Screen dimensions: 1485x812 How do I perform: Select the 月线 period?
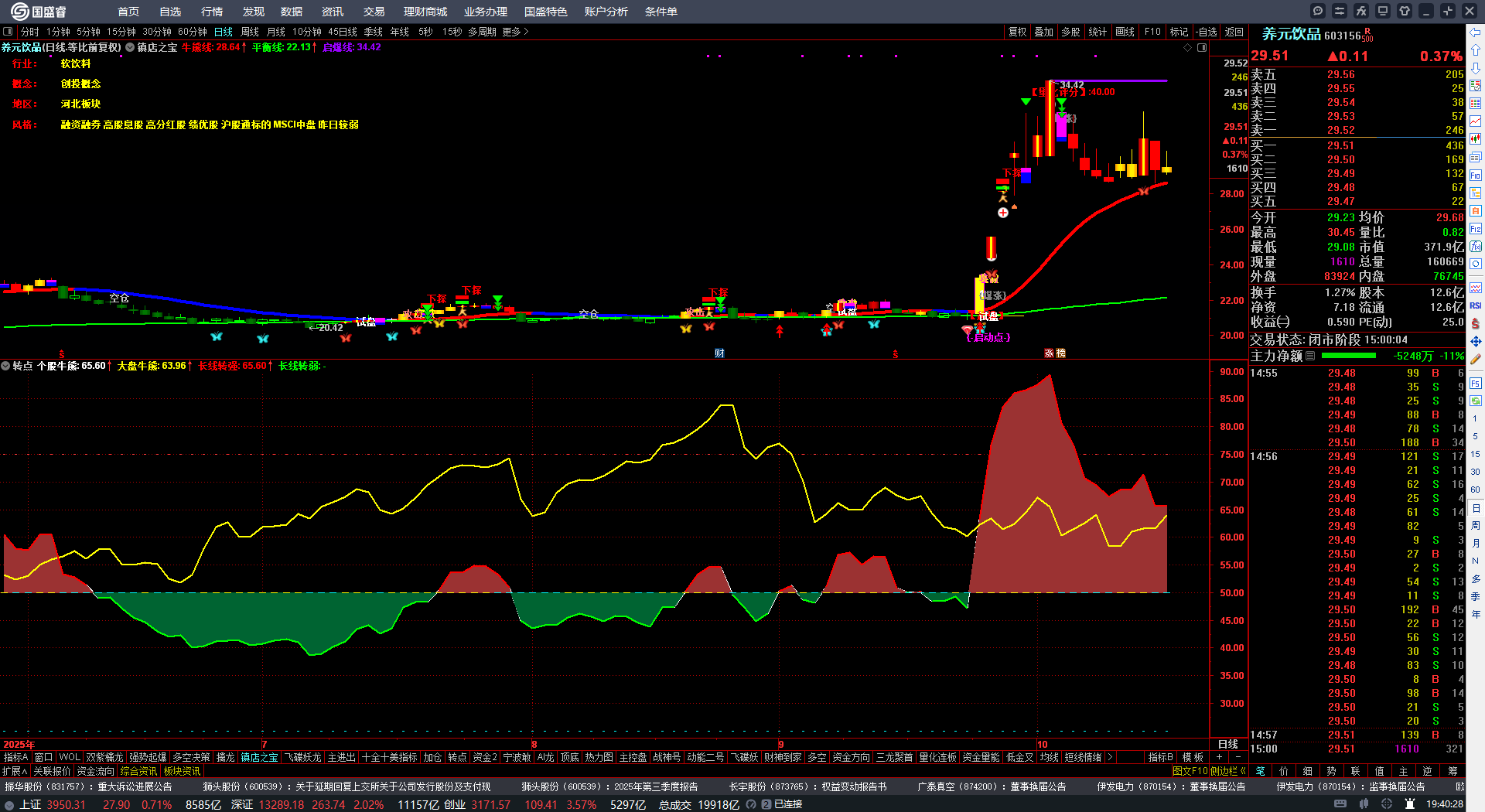[x=276, y=32]
